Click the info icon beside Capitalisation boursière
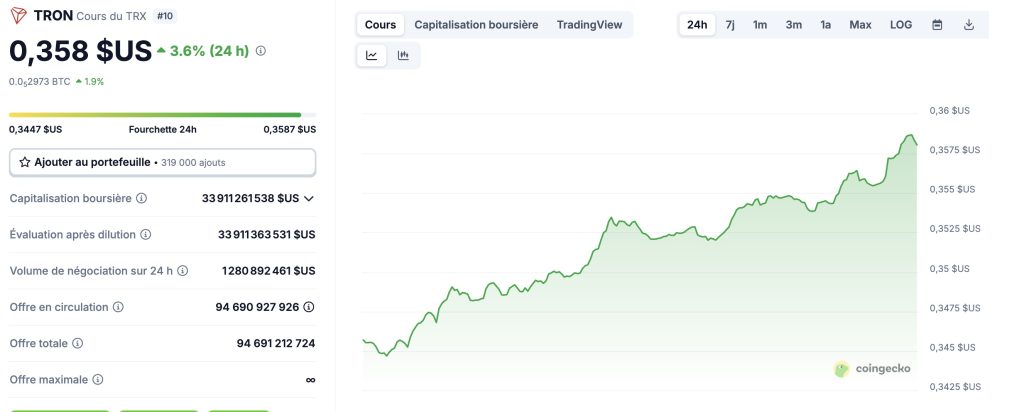 click(141, 199)
